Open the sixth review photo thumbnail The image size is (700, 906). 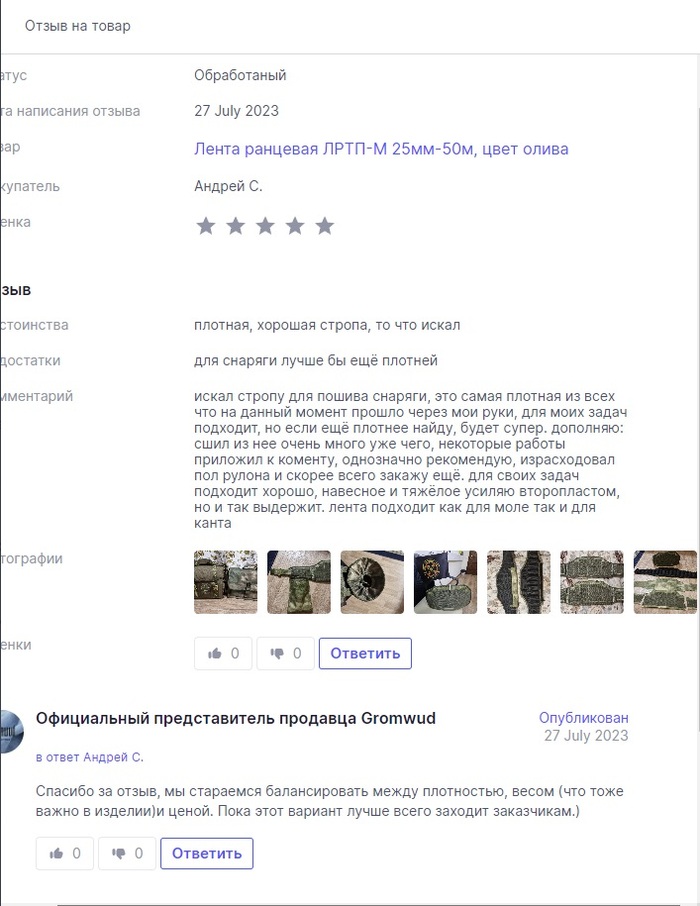[x=592, y=582]
